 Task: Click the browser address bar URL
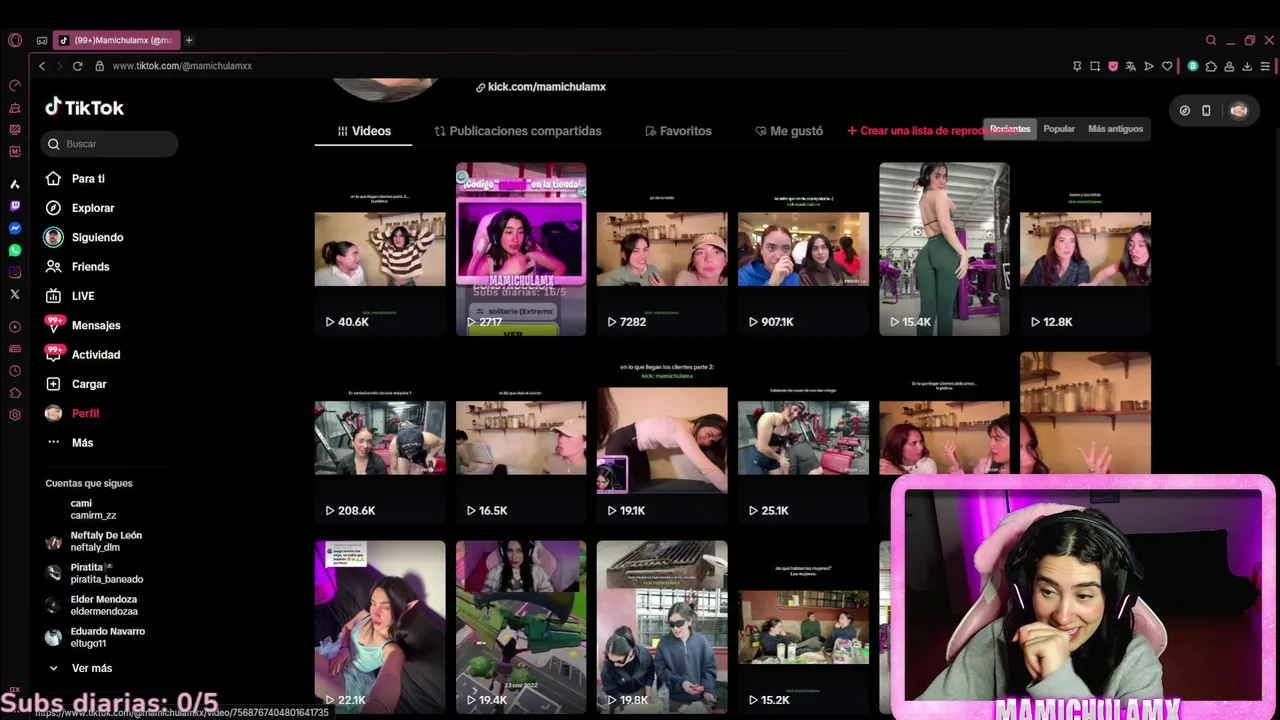point(182,66)
